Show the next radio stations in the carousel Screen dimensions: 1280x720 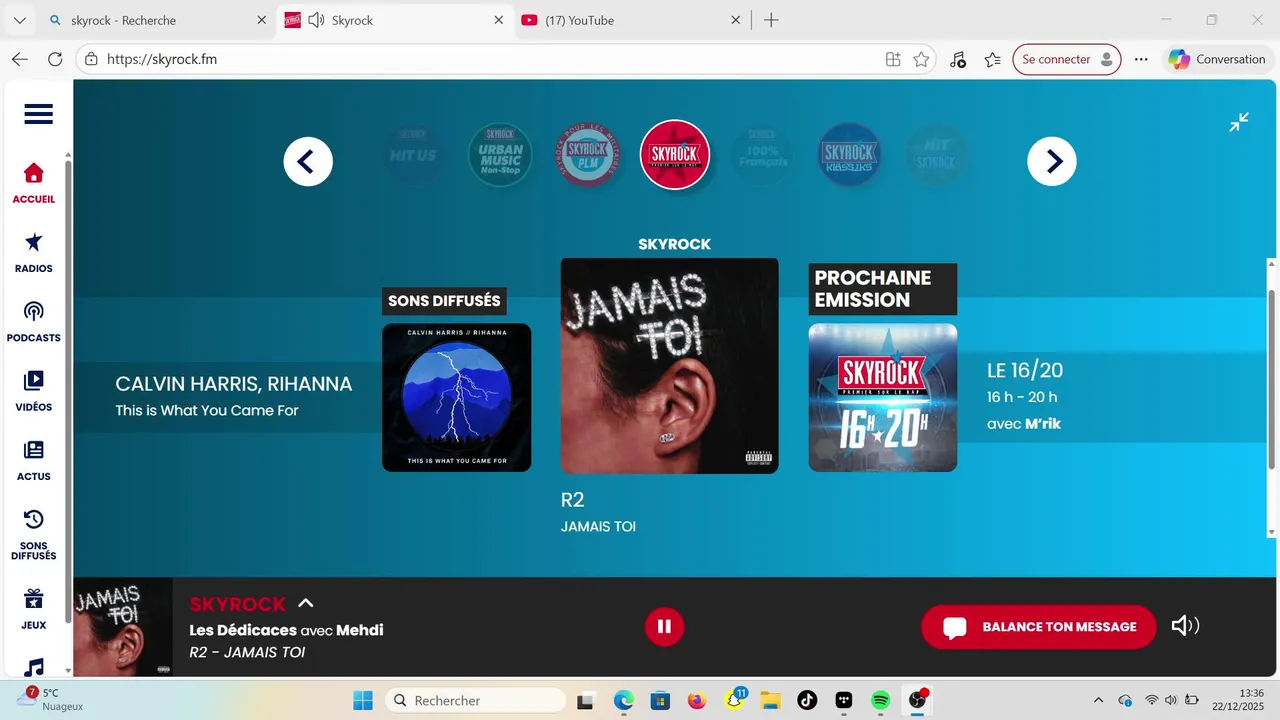click(x=1052, y=161)
